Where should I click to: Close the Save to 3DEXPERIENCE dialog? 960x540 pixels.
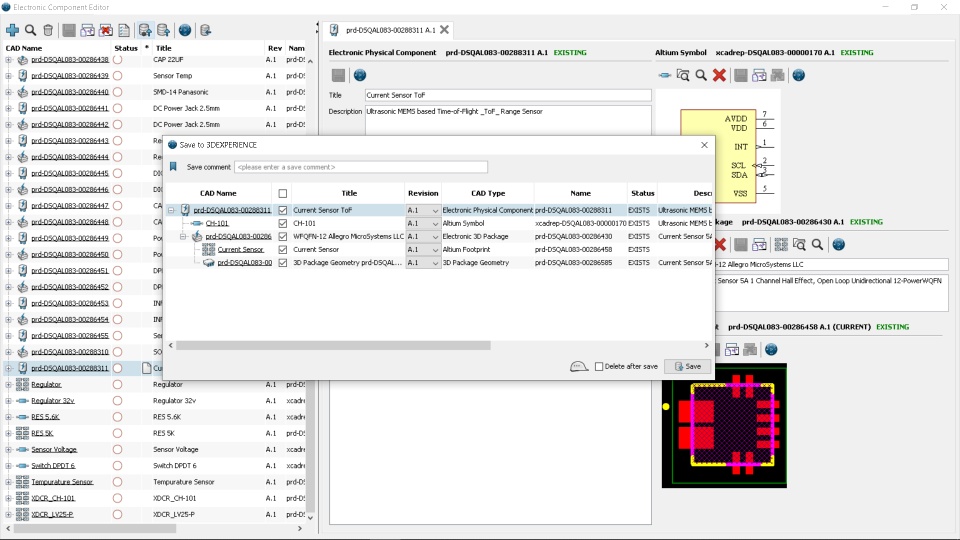click(704, 145)
